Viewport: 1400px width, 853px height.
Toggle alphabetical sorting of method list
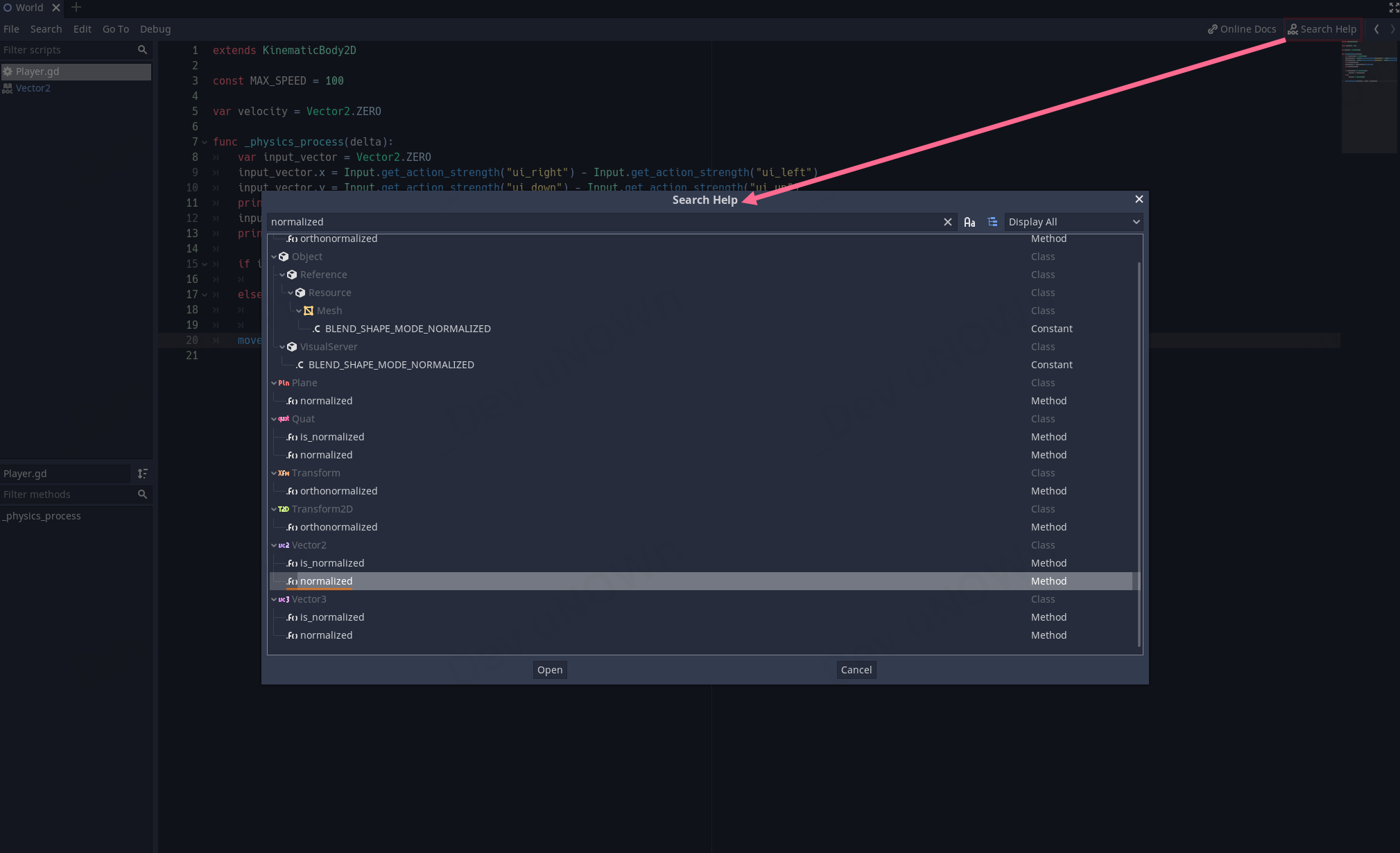(142, 474)
